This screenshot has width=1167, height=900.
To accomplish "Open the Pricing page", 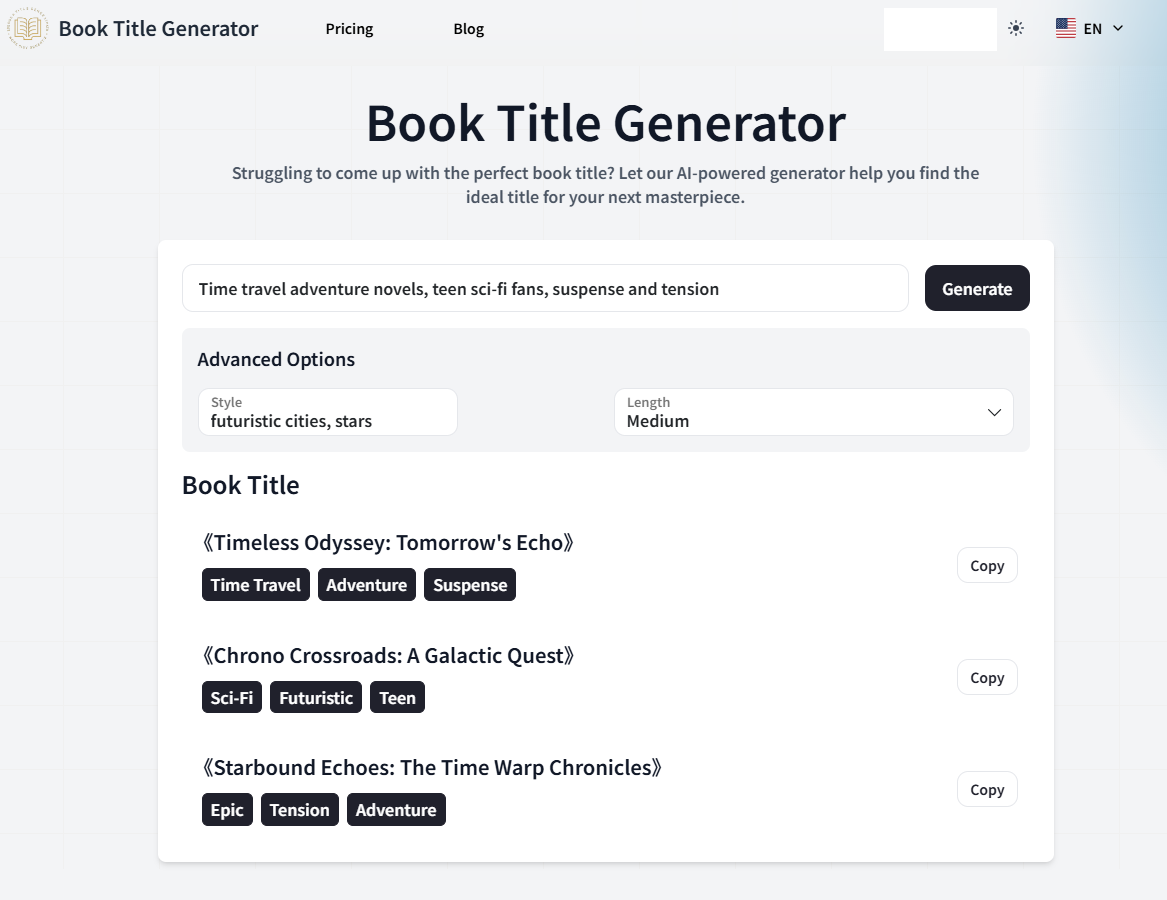I will pos(348,29).
